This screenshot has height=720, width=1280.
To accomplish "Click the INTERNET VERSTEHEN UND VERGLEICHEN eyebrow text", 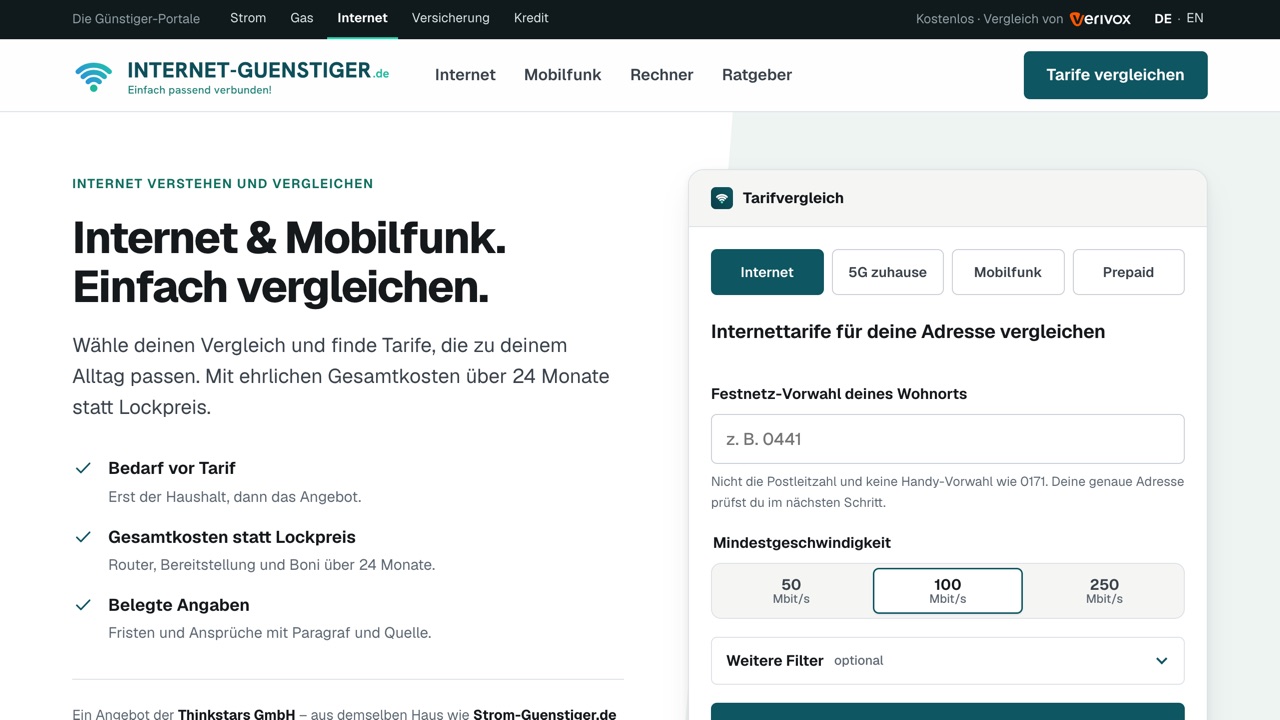I will pos(223,184).
